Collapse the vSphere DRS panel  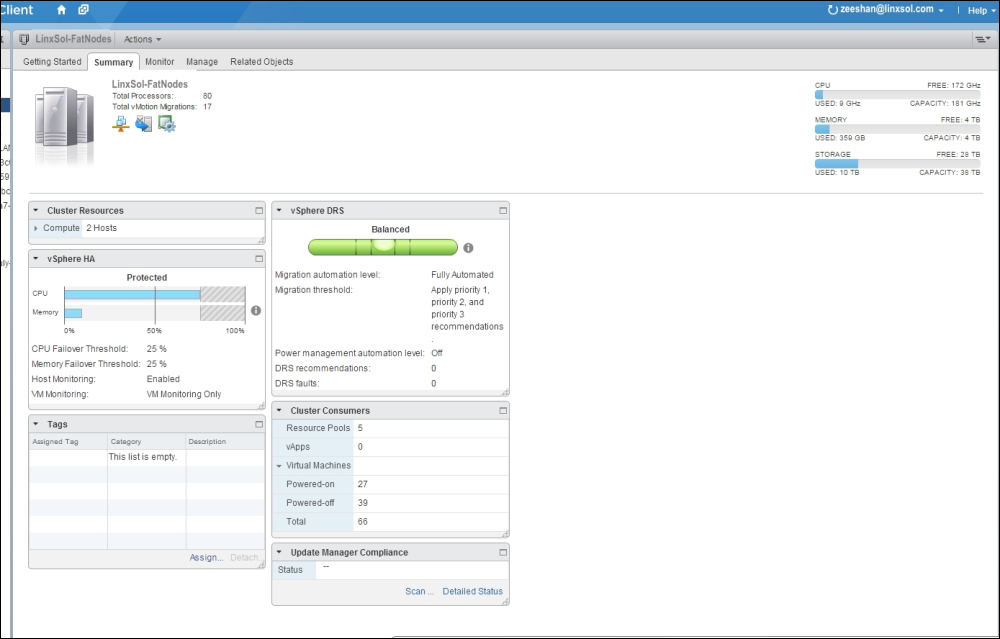[279, 210]
